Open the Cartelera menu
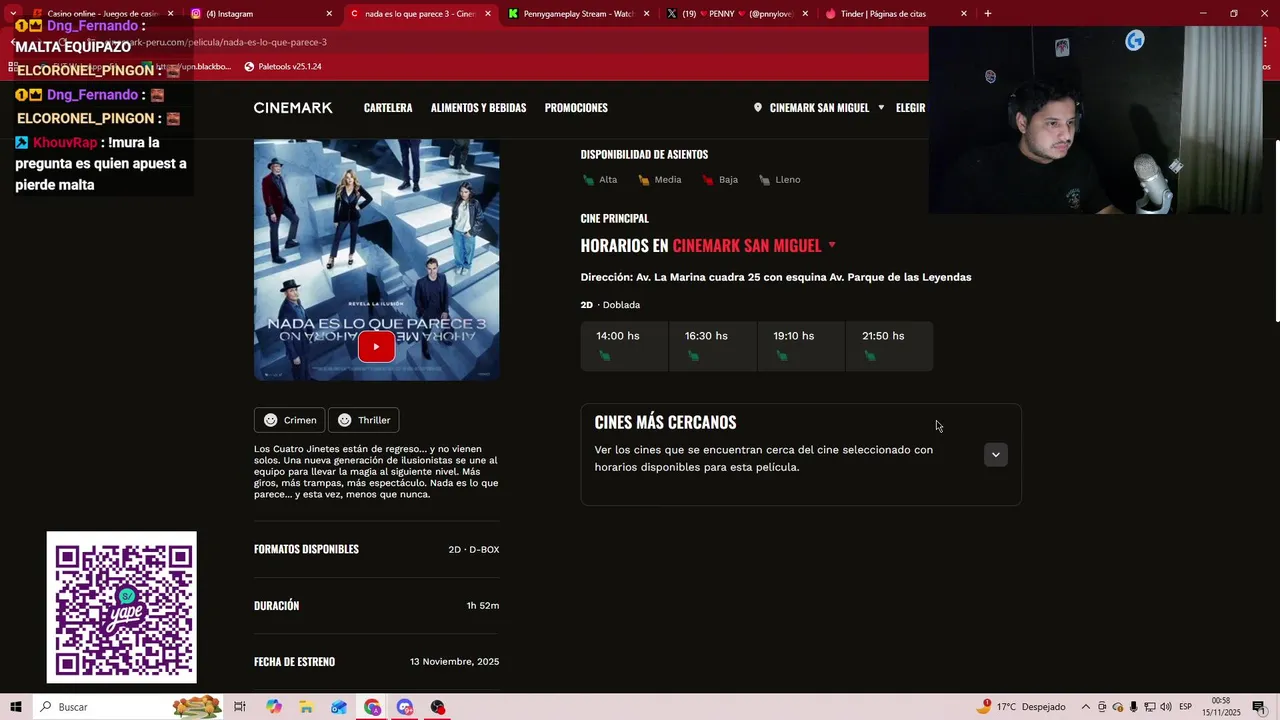 [x=388, y=108]
